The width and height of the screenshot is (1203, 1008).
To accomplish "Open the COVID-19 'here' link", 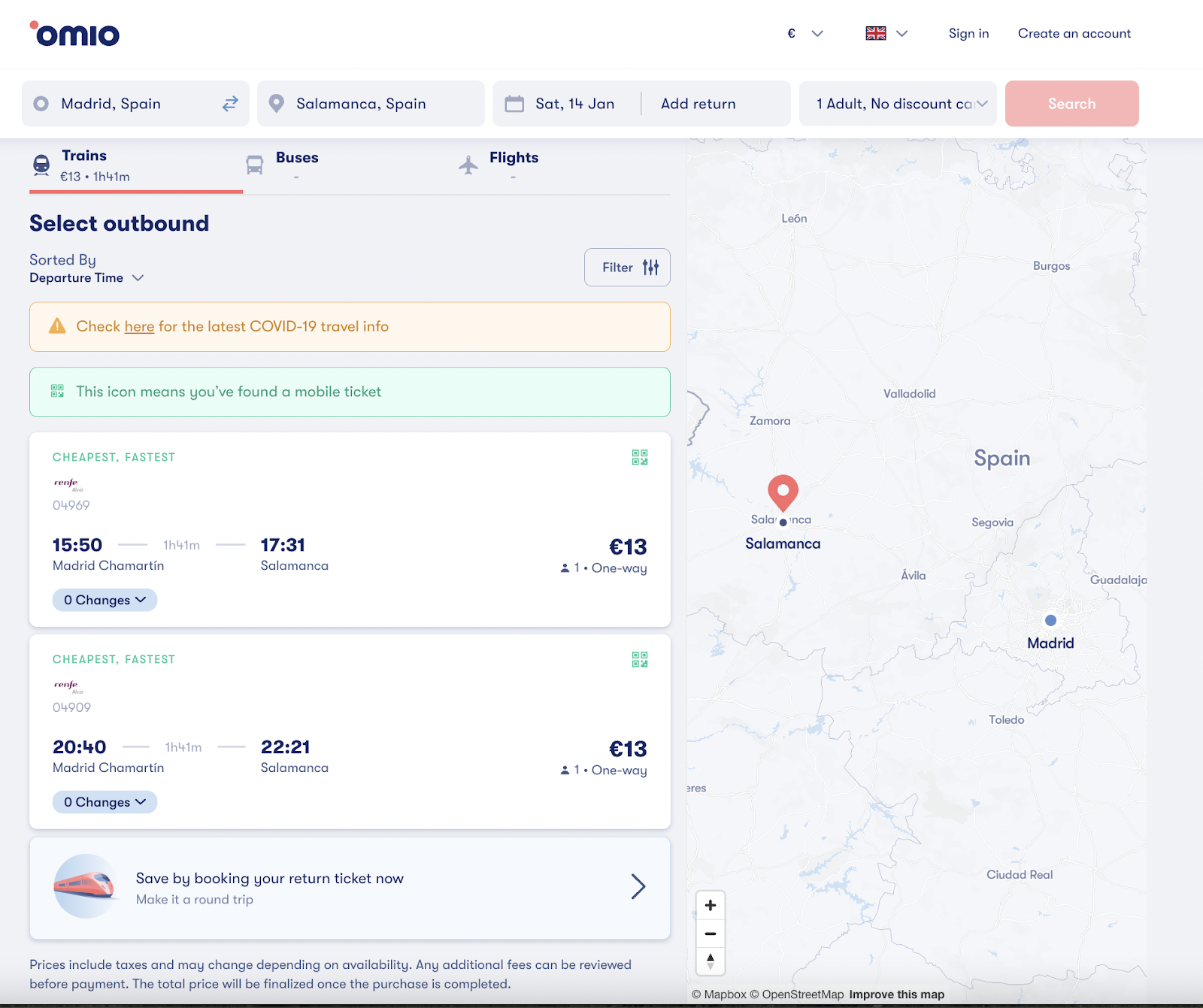I will [139, 326].
